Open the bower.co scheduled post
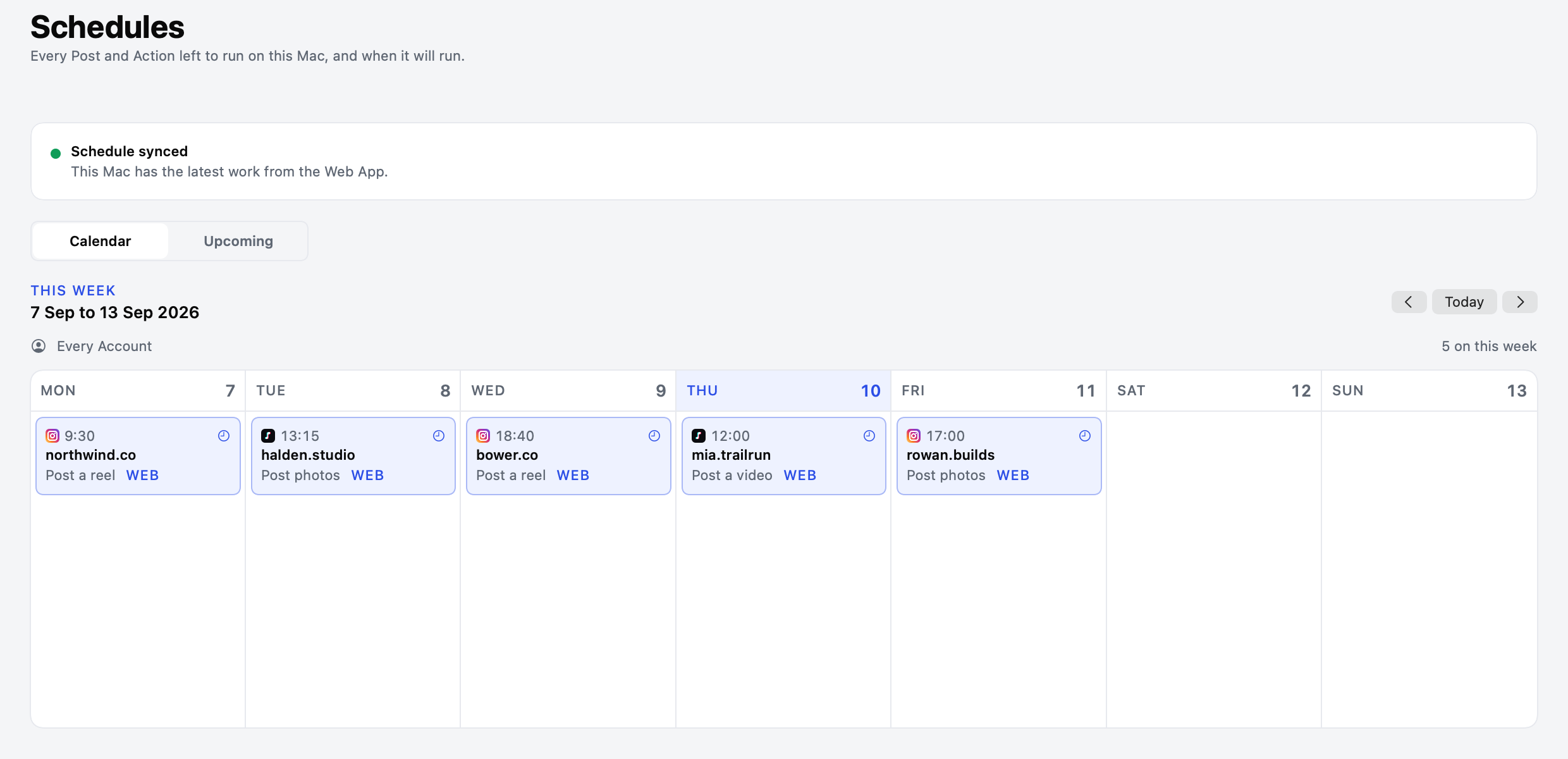The height and width of the screenshot is (759, 1568). point(568,456)
